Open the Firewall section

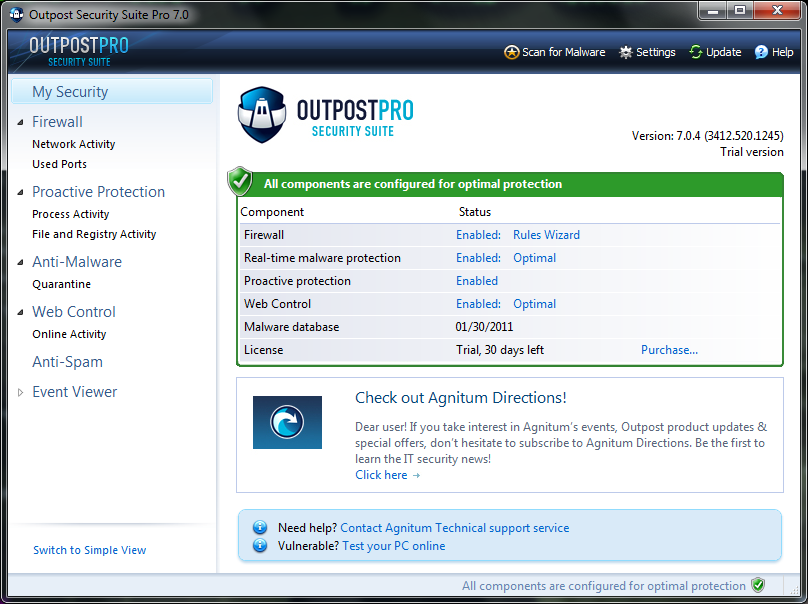(57, 122)
